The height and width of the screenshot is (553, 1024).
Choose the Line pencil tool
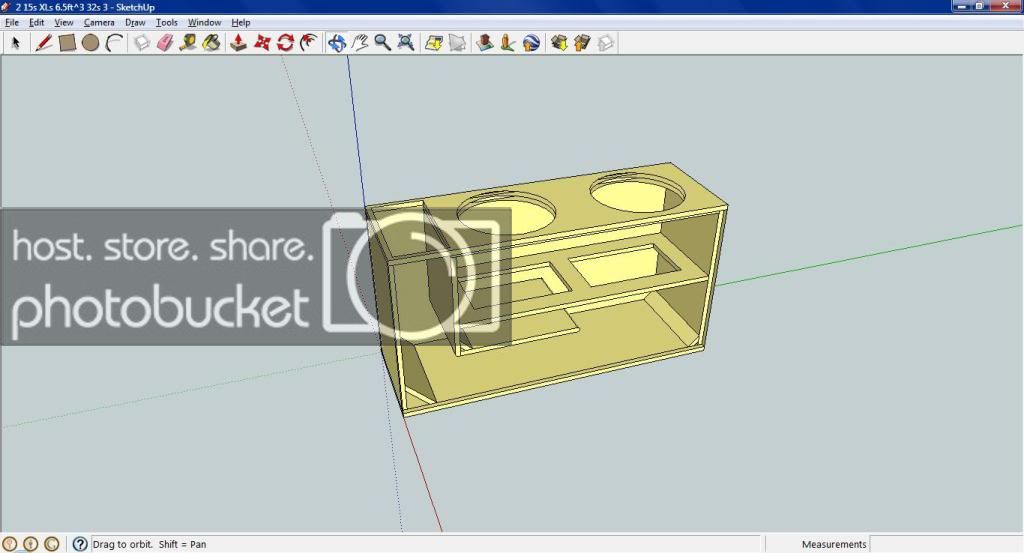pos(44,43)
